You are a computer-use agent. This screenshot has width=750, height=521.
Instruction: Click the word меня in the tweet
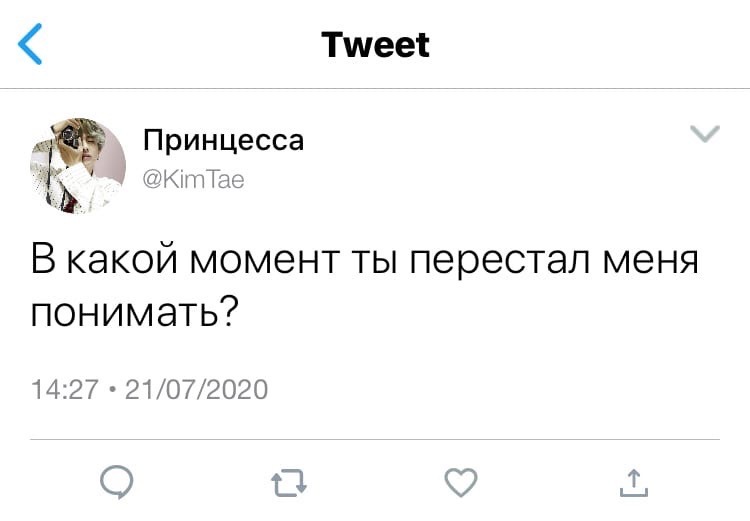pos(651,261)
